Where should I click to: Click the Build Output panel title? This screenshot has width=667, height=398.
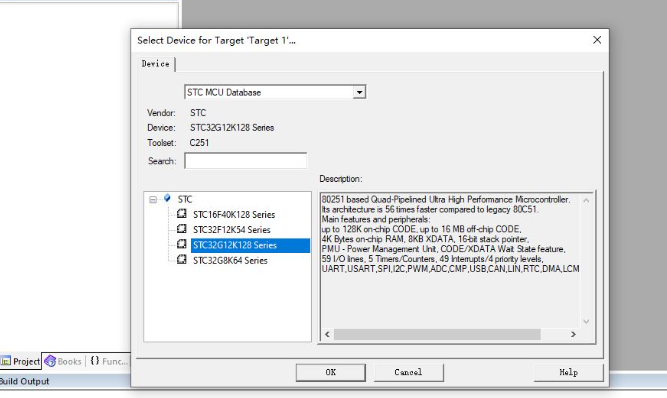[25, 381]
